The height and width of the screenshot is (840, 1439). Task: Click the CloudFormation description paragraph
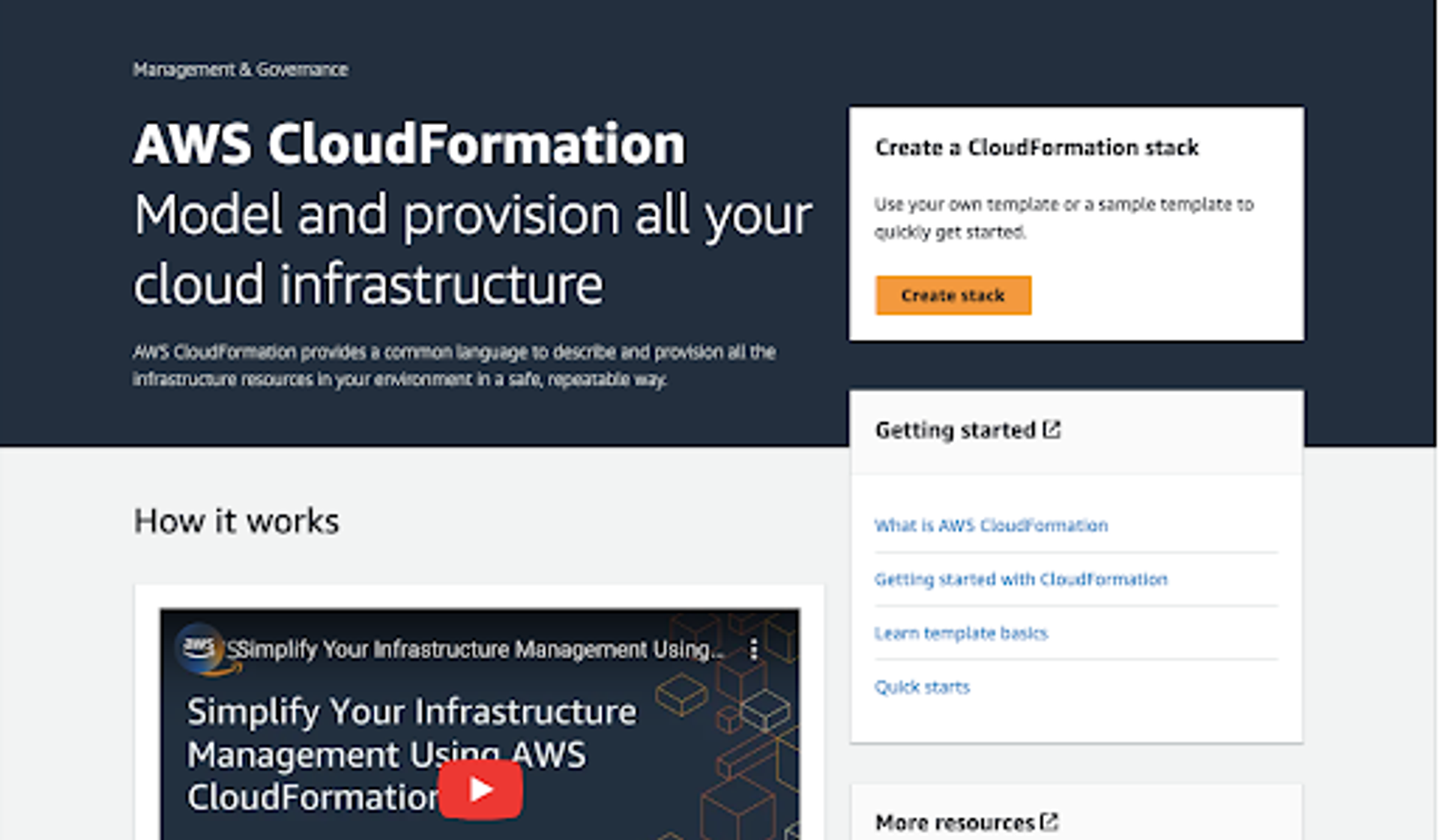454,365
